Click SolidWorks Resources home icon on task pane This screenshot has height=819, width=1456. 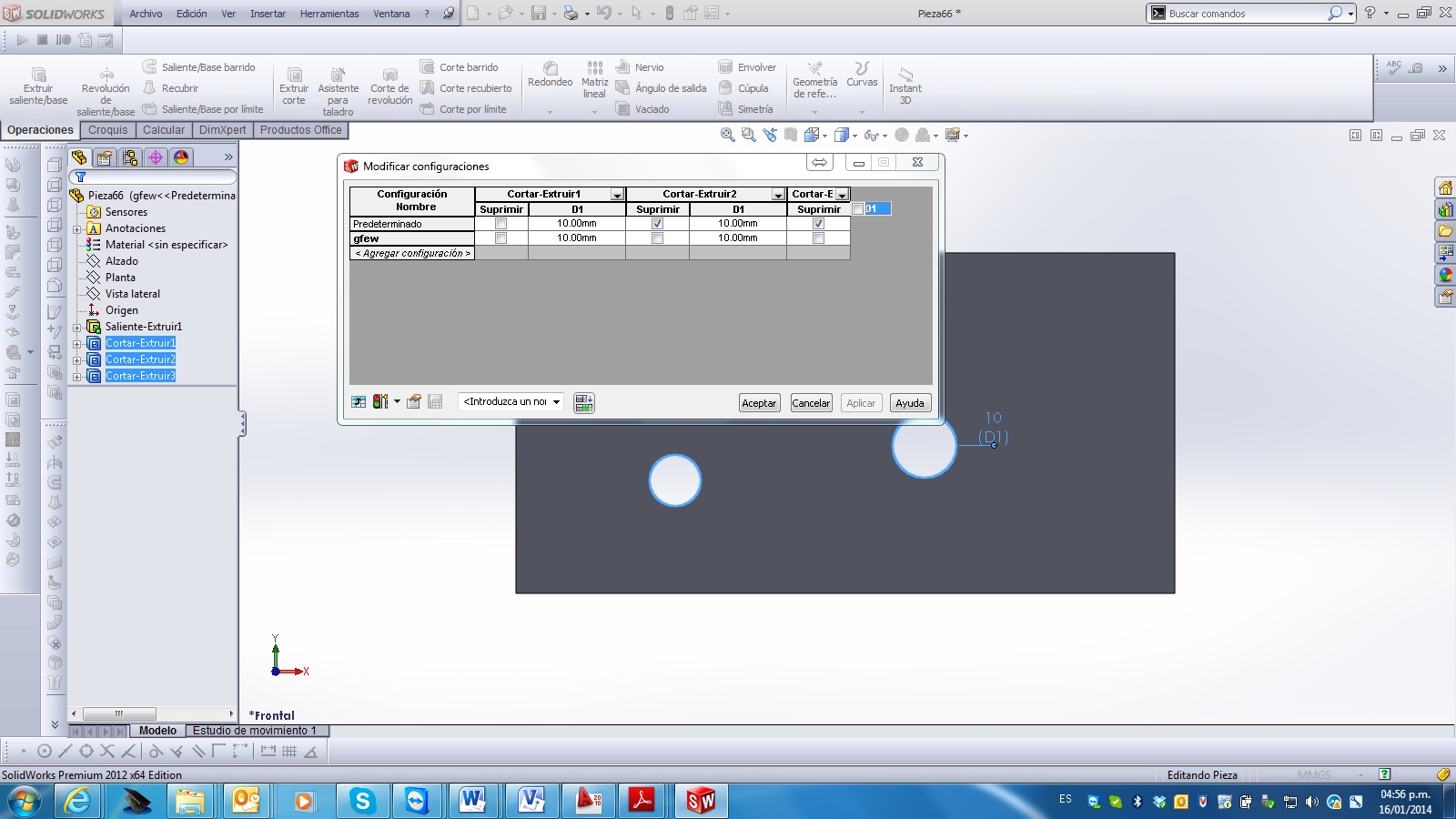(1445, 188)
